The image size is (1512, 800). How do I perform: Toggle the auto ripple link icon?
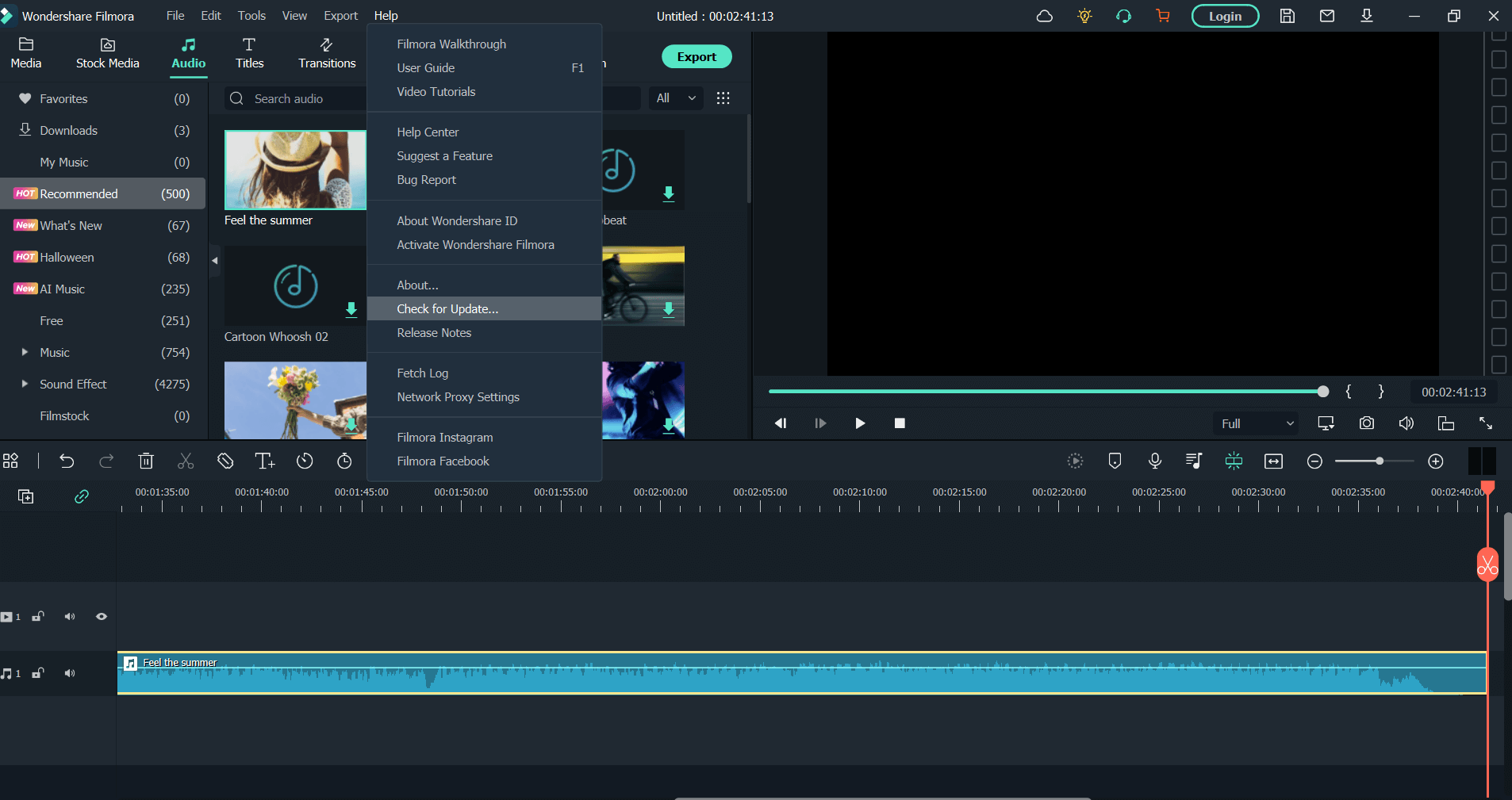point(82,496)
